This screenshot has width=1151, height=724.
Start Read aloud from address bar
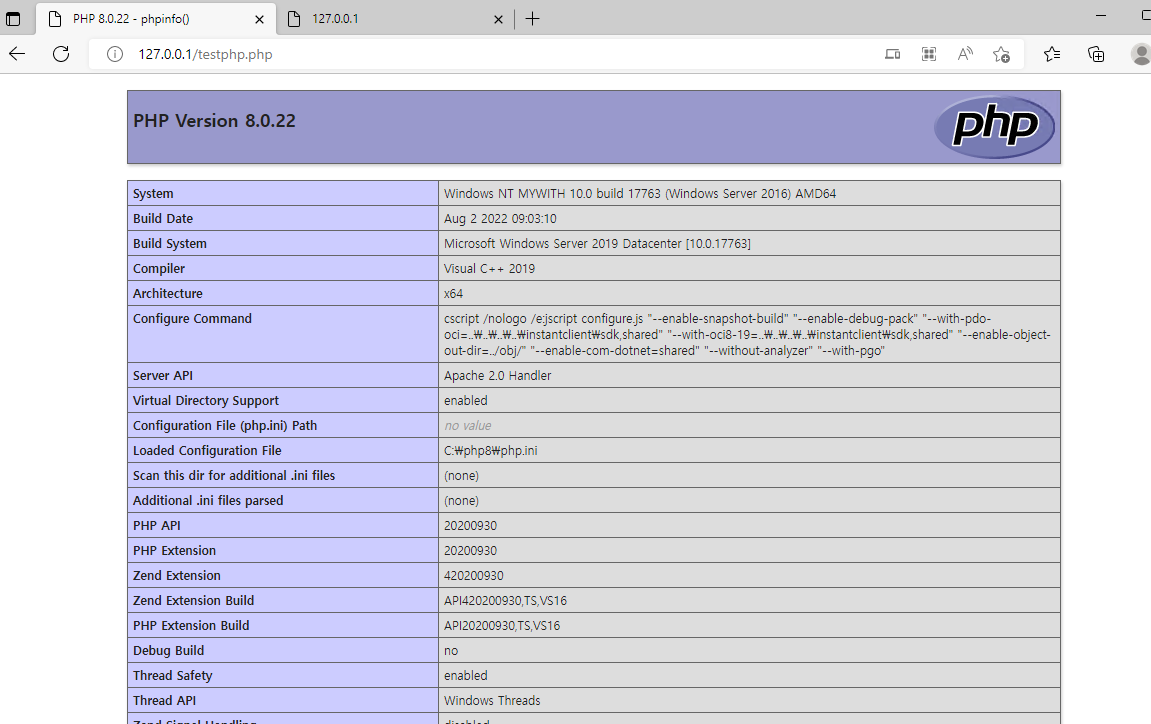pos(965,54)
